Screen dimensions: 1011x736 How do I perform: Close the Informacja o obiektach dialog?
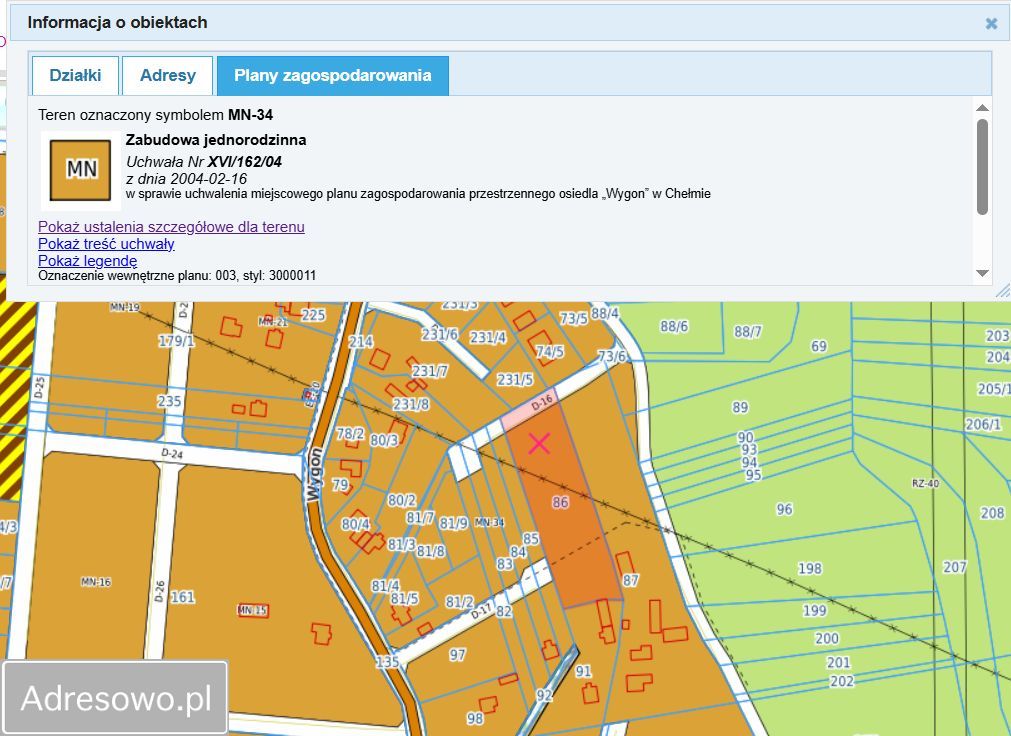click(x=991, y=24)
